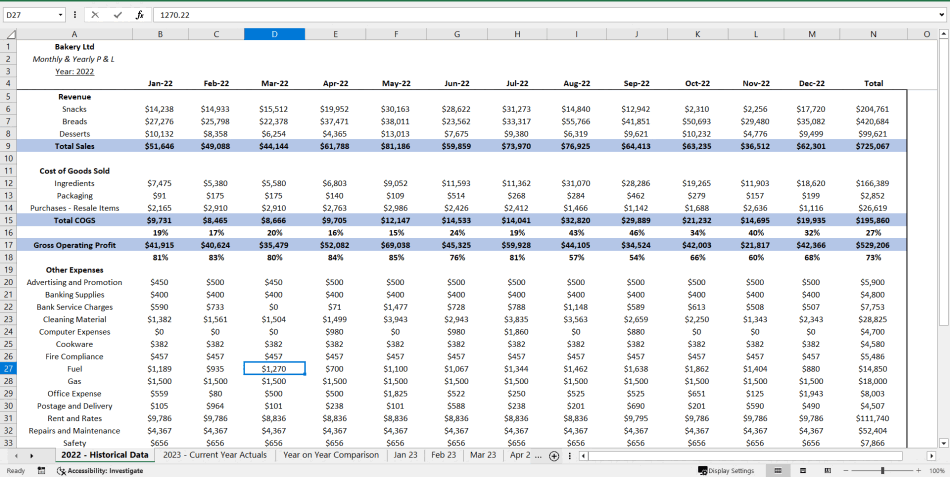Click the Gross Operating Profit label
The height and width of the screenshot is (478, 950).
point(75,245)
